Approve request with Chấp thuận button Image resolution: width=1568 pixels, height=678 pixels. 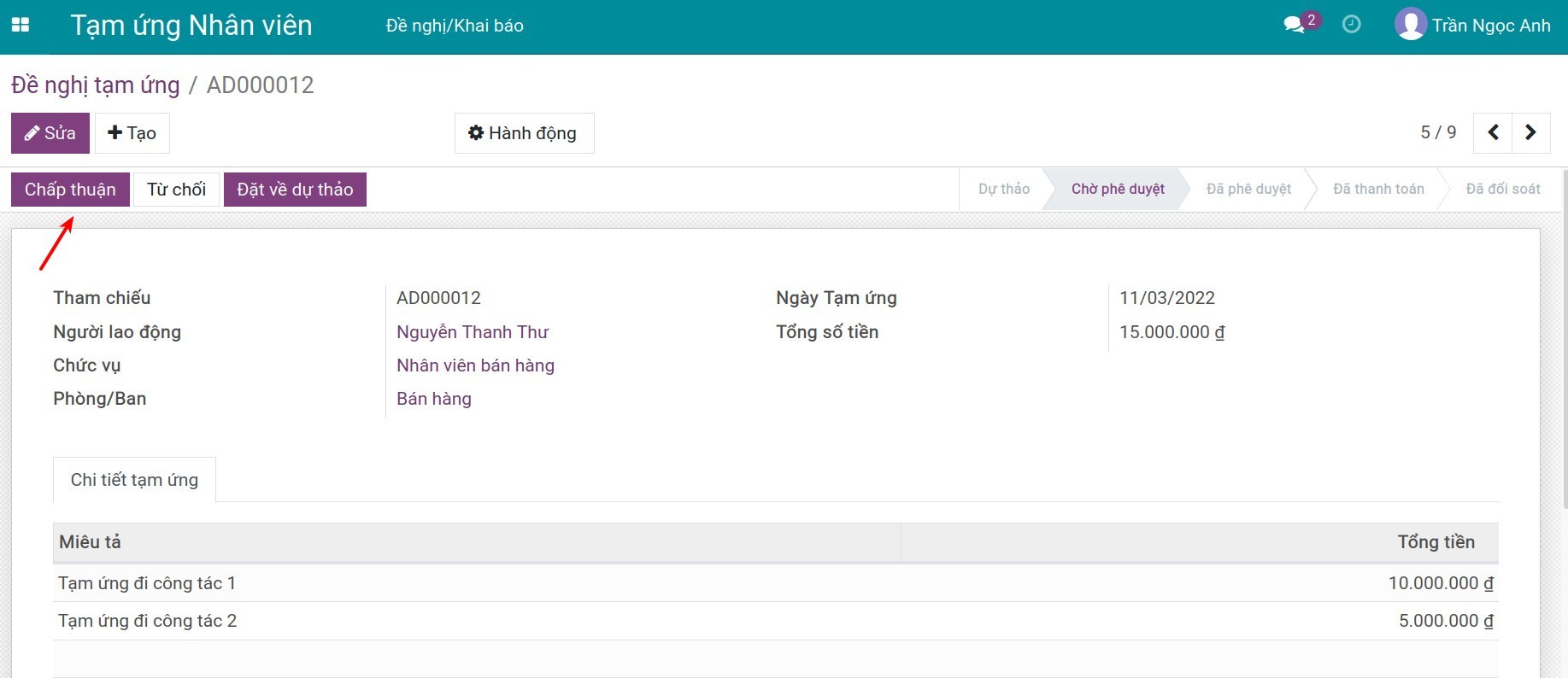[x=70, y=190]
